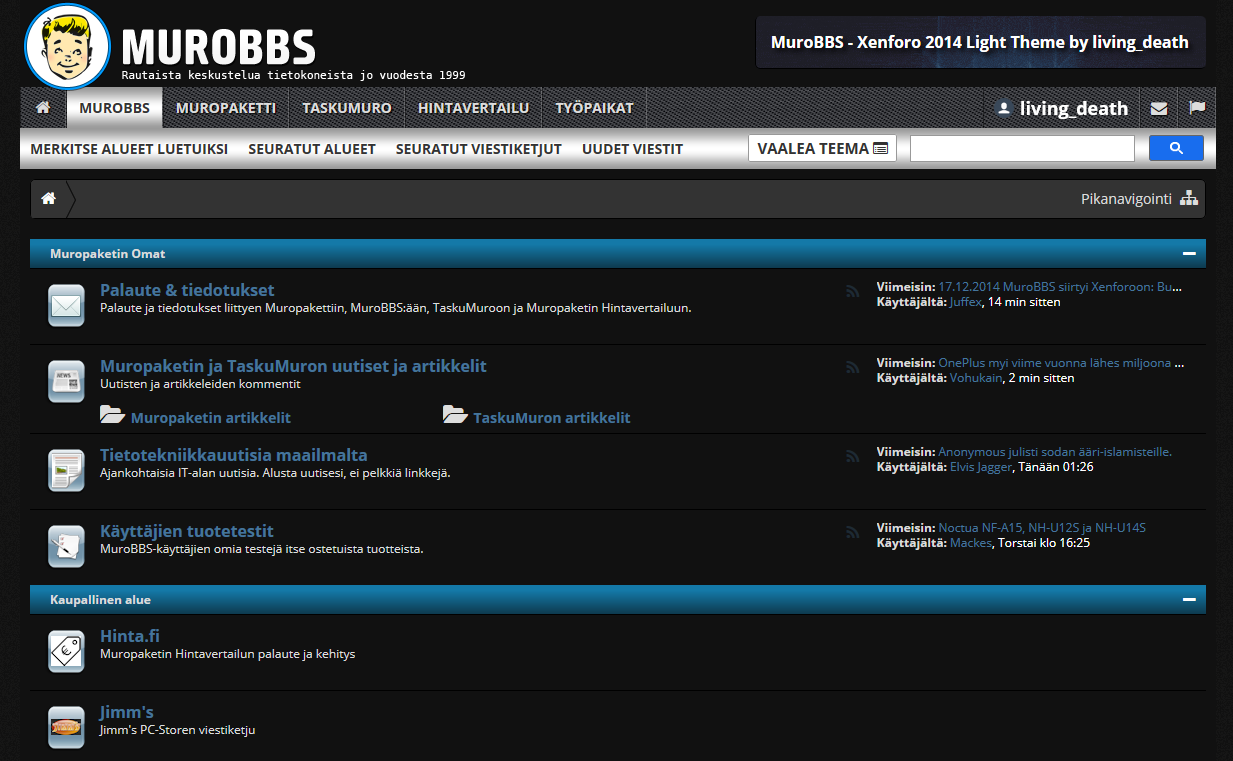Click the Muropaketin Omat category title
This screenshot has width=1233, height=761.
[x=108, y=254]
